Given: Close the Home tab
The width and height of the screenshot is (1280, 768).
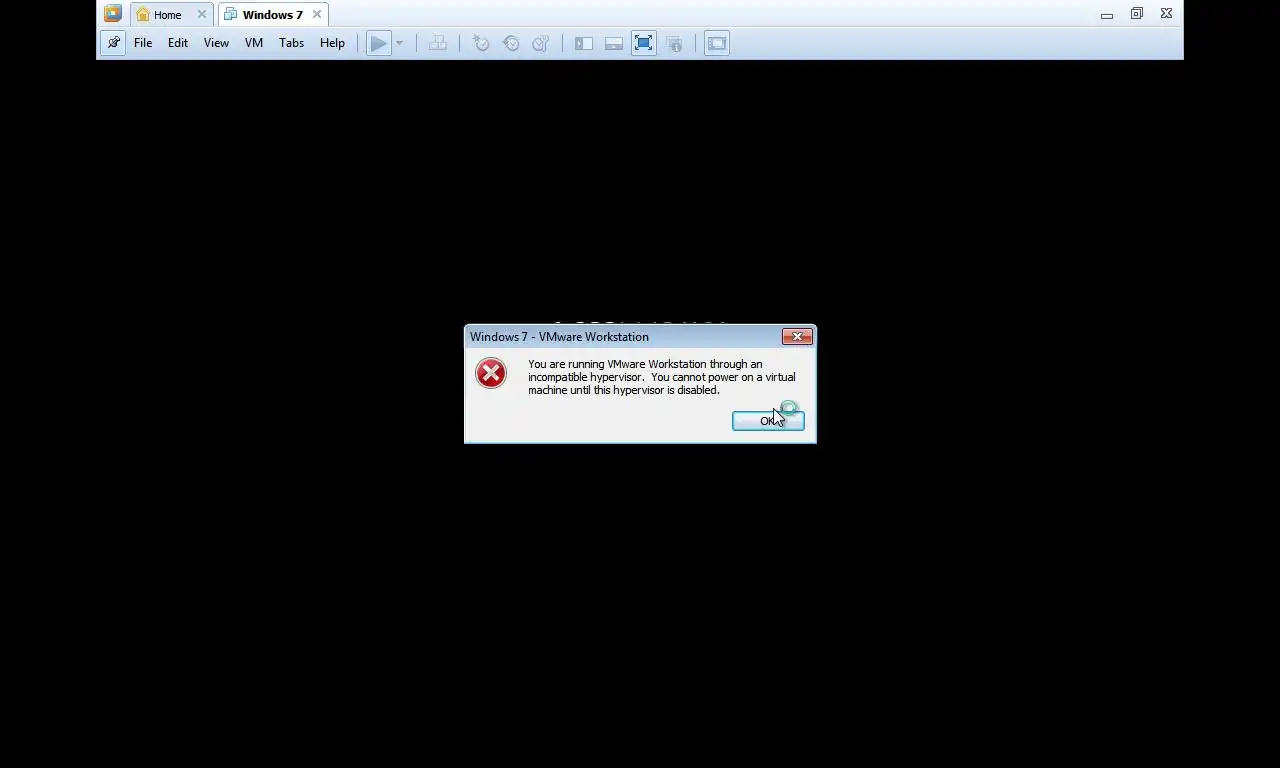Looking at the screenshot, I should [201, 14].
